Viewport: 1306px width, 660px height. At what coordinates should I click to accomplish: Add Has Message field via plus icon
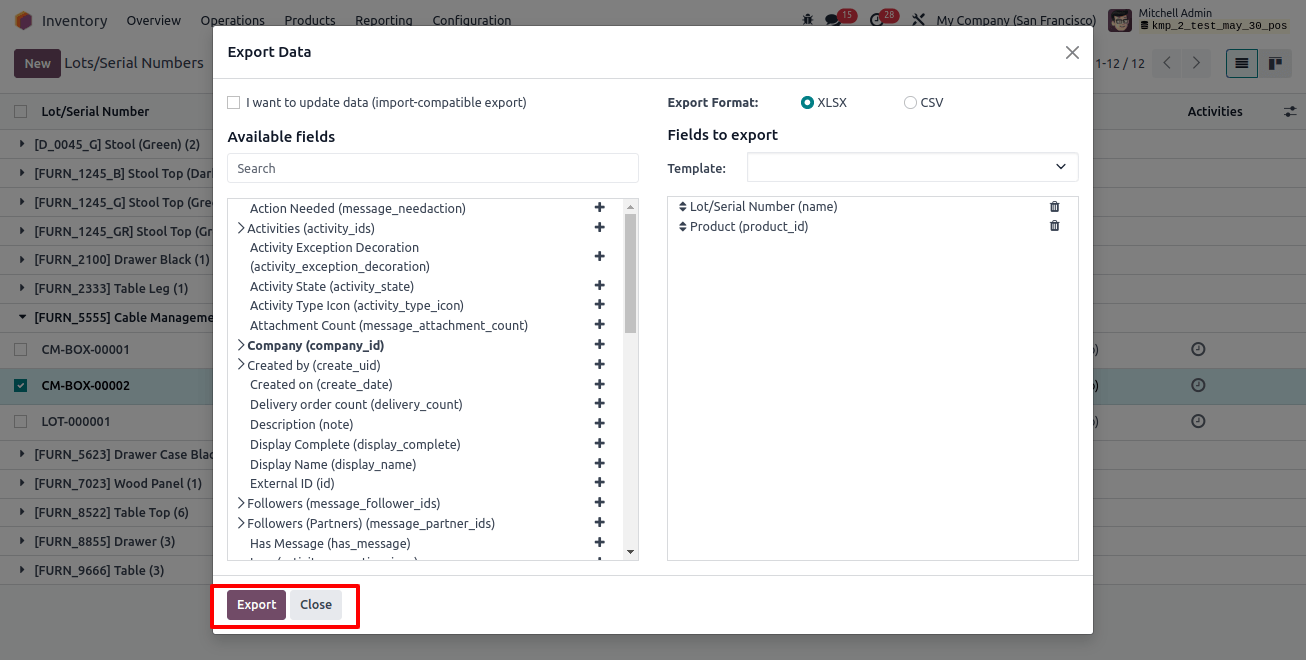tap(600, 543)
